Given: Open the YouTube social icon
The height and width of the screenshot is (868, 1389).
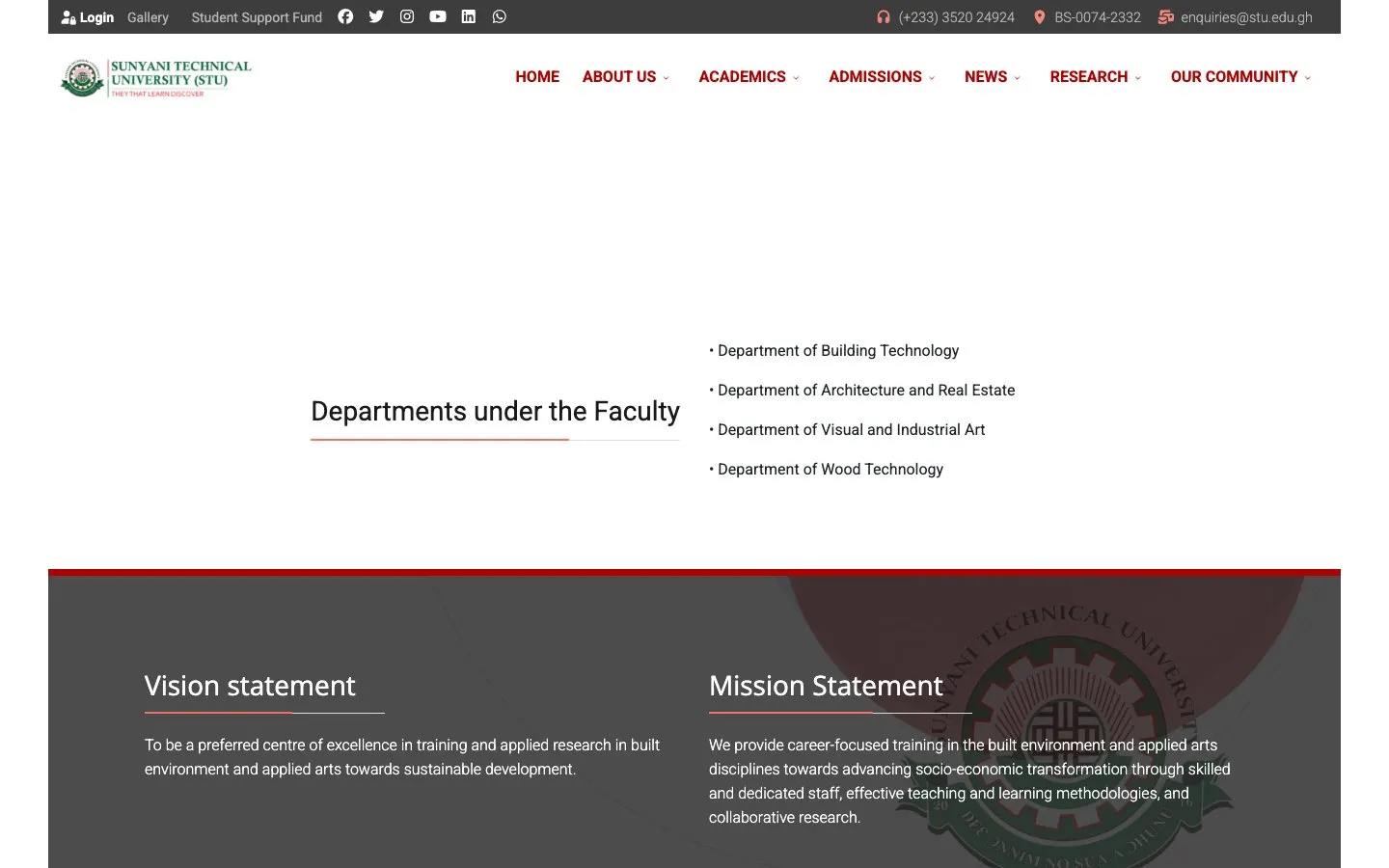Looking at the screenshot, I should point(438,16).
